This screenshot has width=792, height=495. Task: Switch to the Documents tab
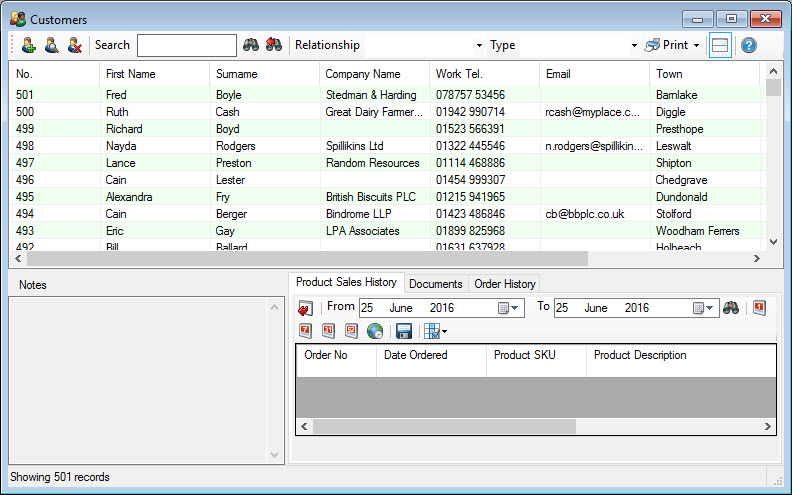pos(436,284)
